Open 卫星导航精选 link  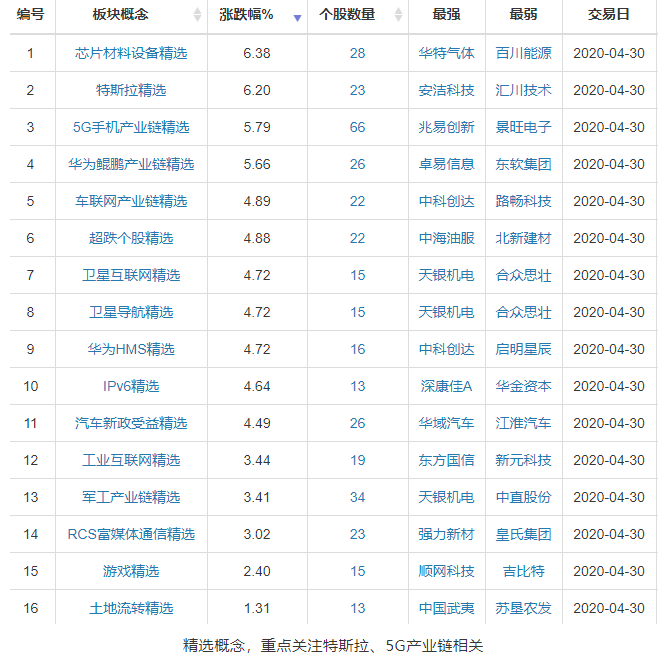pyautogui.click(x=131, y=312)
